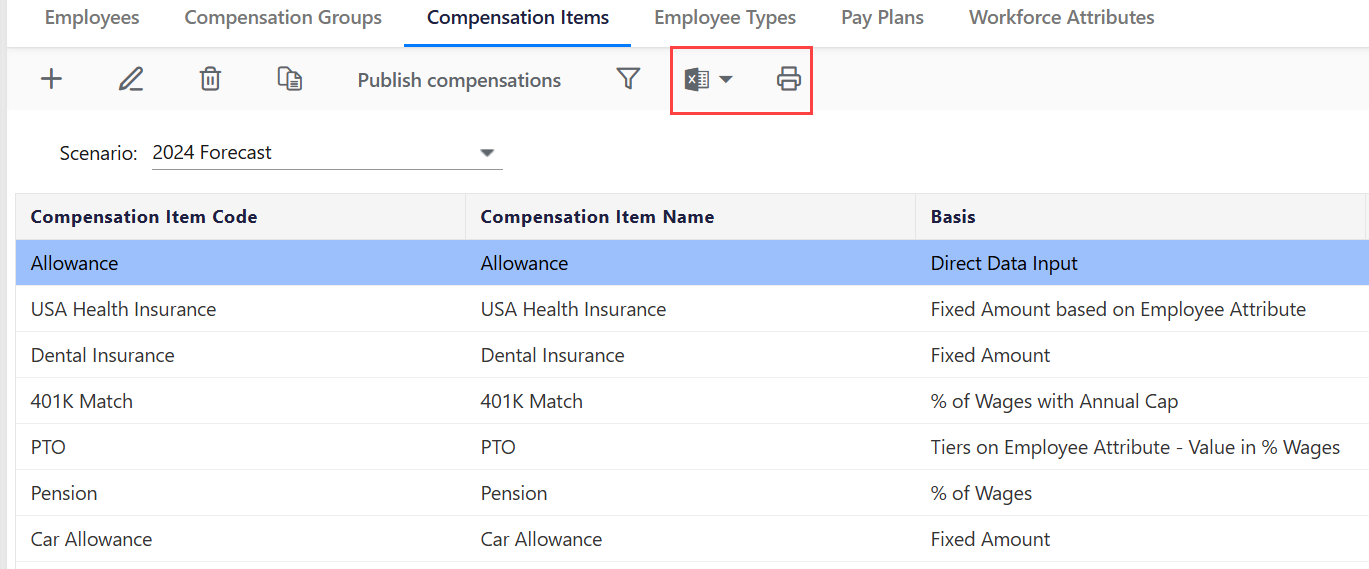Expand the Excel export dropdown arrow

(726, 80)
